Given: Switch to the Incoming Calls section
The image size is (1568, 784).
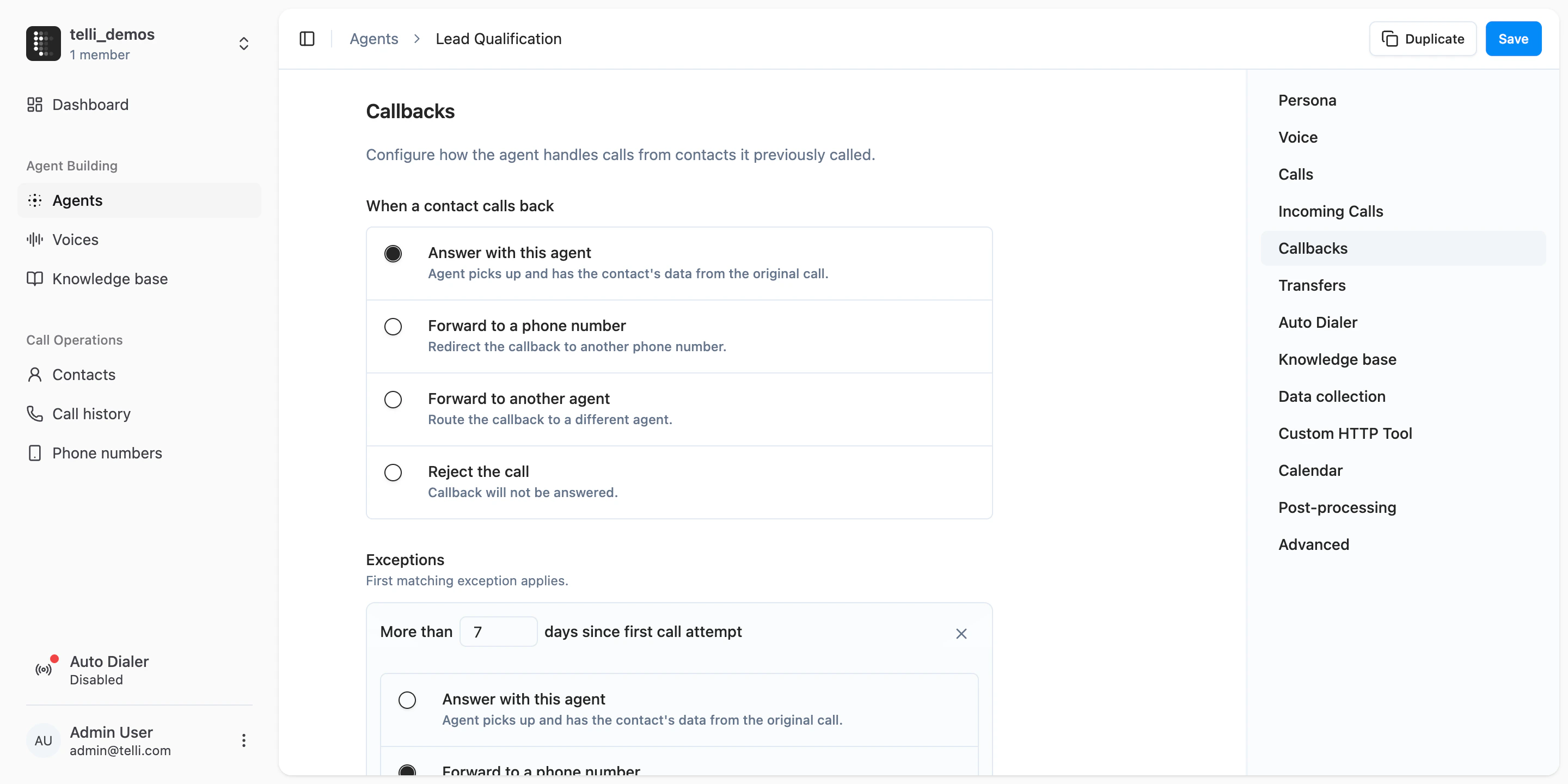Looking at the screenshot, I should 1331,211.
